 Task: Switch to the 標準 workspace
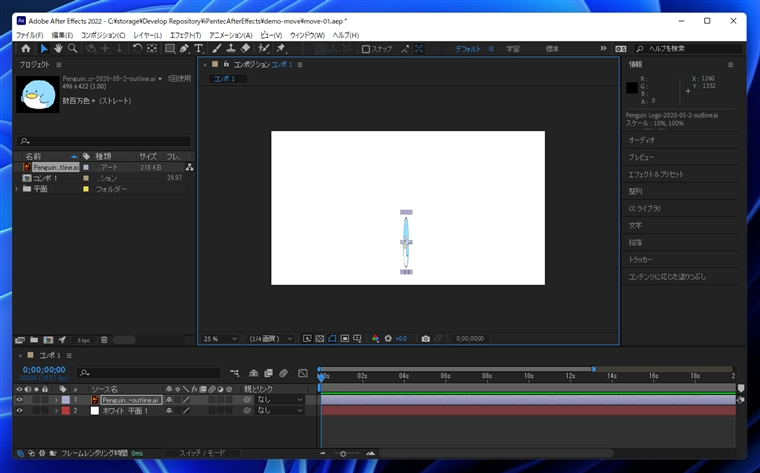click(552, 49)
